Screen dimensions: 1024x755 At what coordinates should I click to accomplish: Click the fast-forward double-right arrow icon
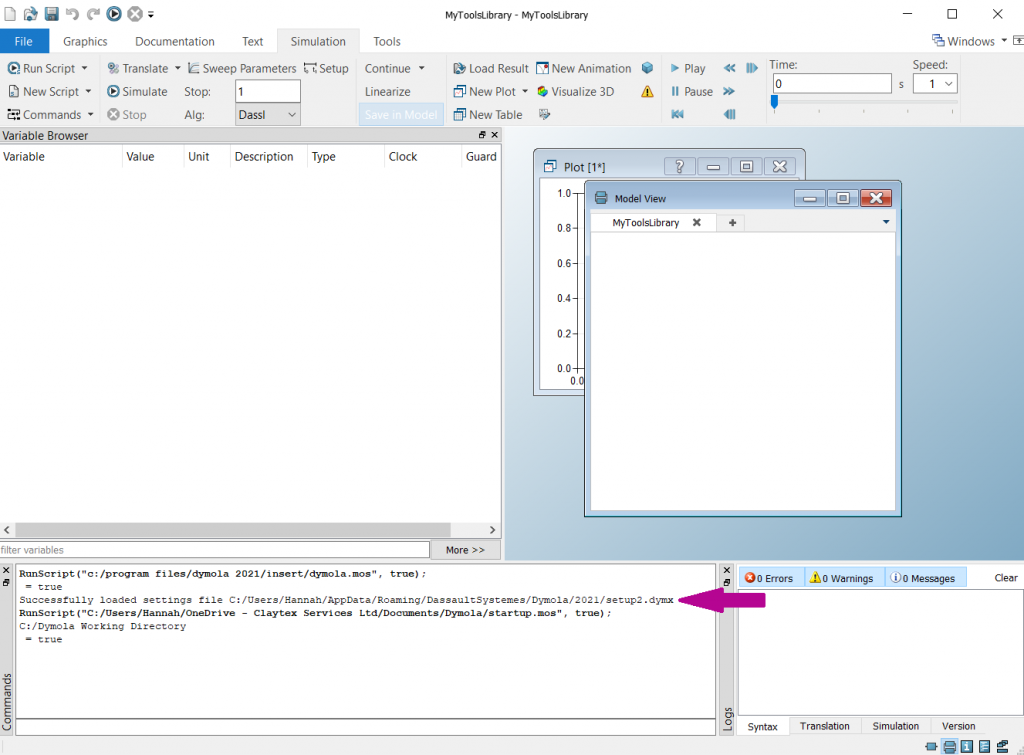pyautogui.click(x=729, y=91)
